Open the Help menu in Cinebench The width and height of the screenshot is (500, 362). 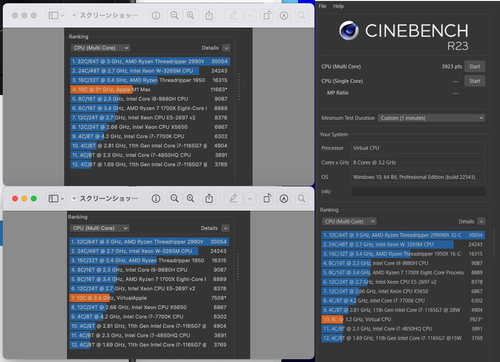click(x=338, y=6)
